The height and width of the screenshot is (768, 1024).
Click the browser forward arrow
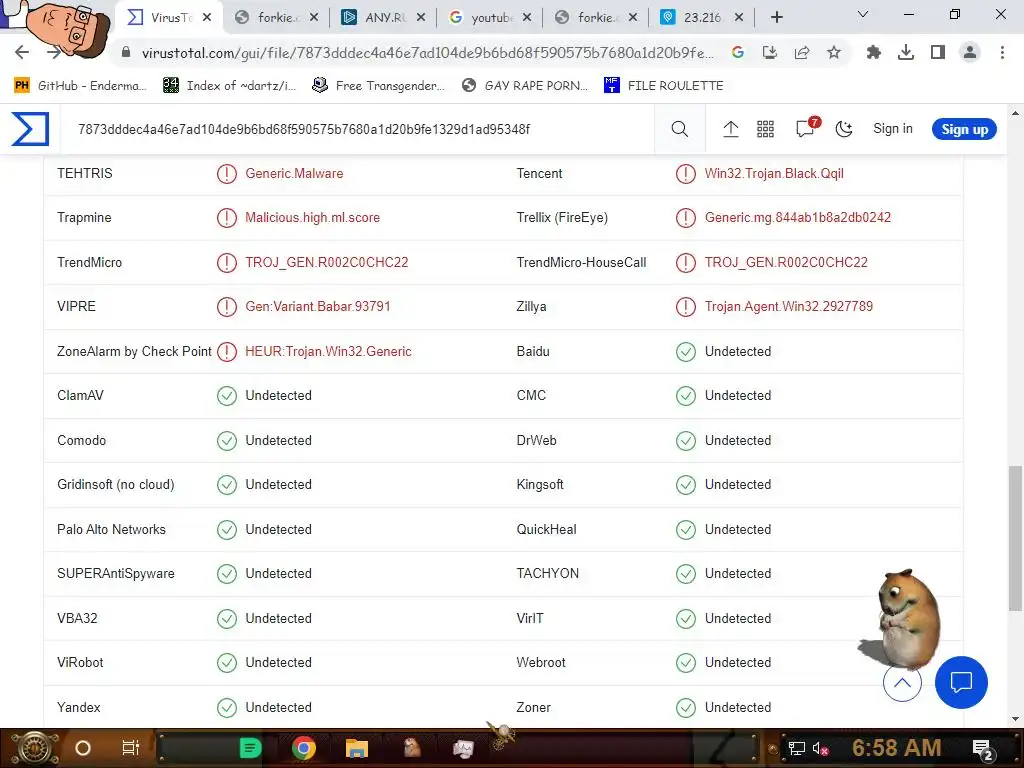[54, 52]
